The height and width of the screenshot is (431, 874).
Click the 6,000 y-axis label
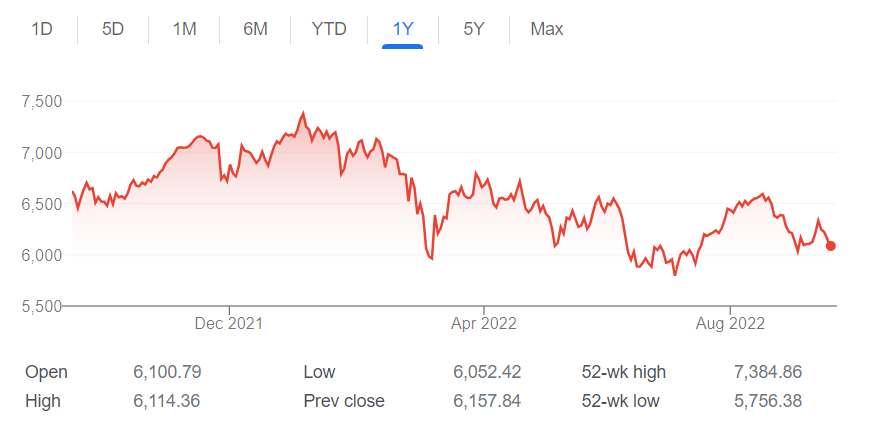pos(41,255)
